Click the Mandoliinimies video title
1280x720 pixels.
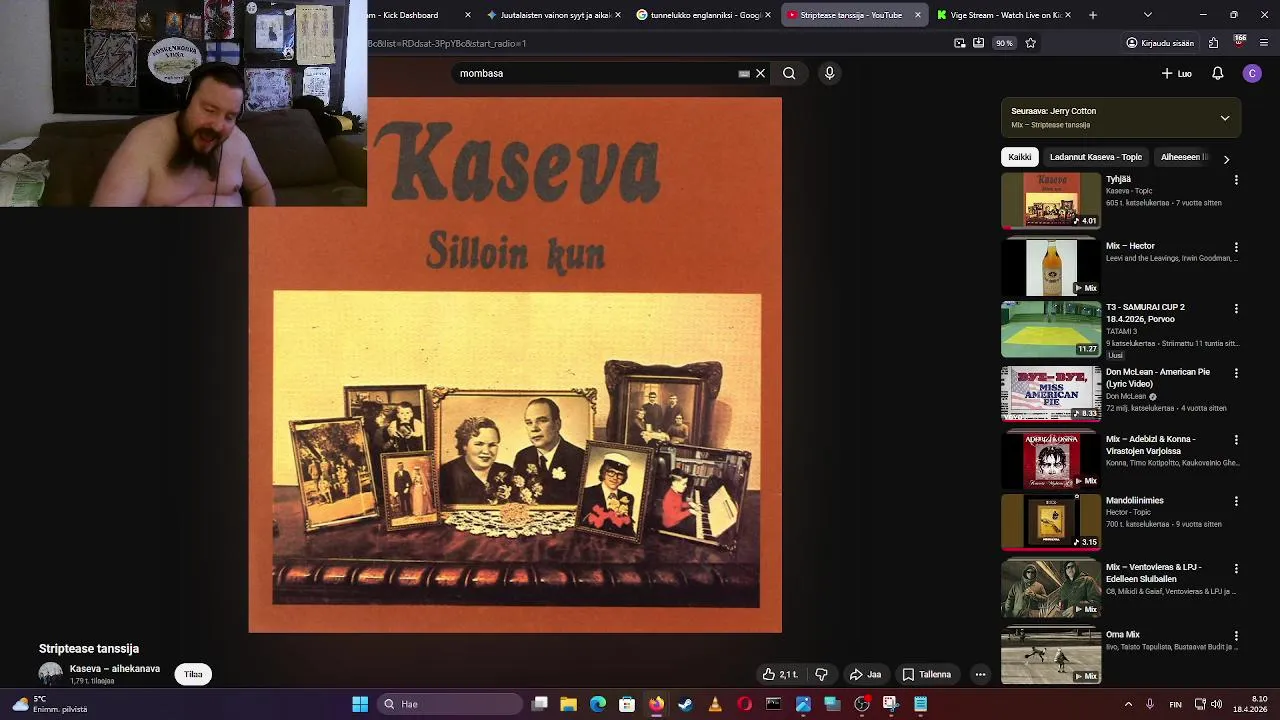1134,500
